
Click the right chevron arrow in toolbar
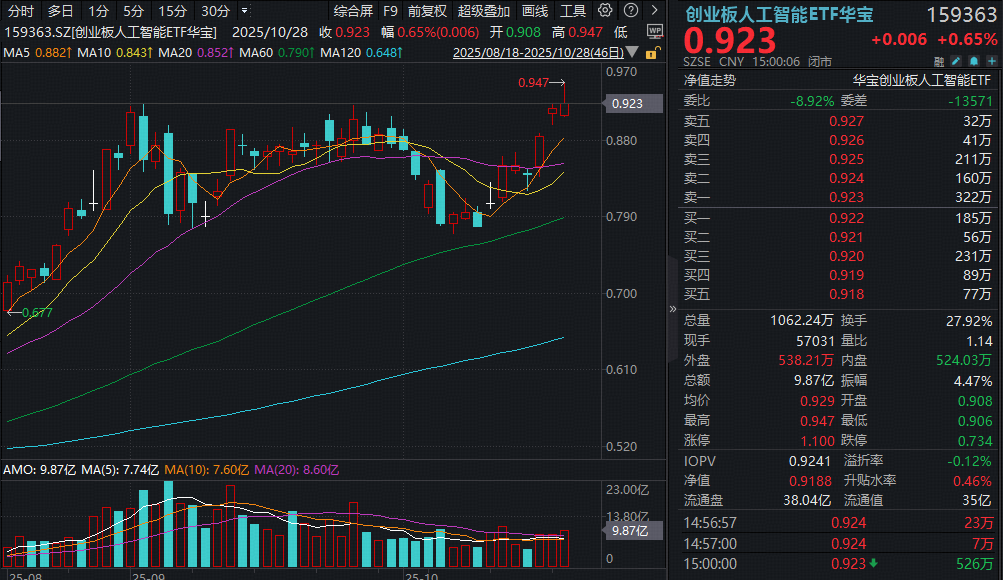pos(654,10)
